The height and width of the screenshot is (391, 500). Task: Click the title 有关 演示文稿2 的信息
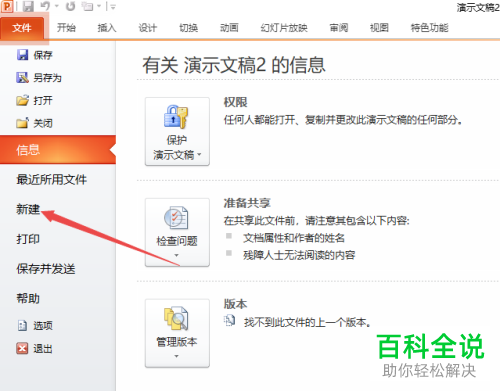click(234, 65)
